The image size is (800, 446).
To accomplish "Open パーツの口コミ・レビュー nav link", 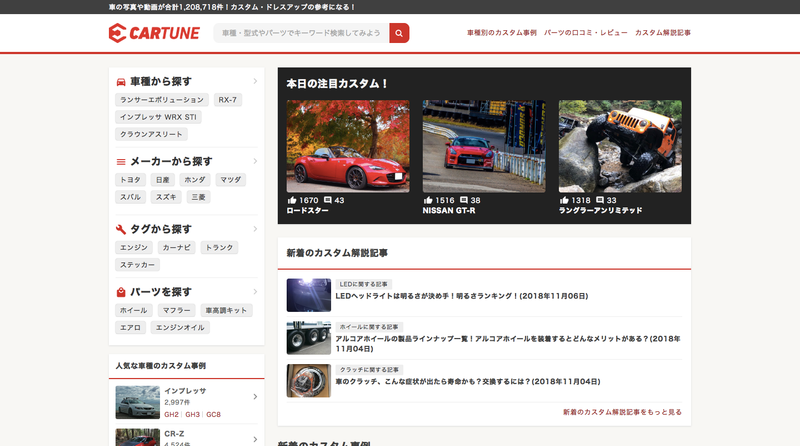I will [x=586, y=33].
